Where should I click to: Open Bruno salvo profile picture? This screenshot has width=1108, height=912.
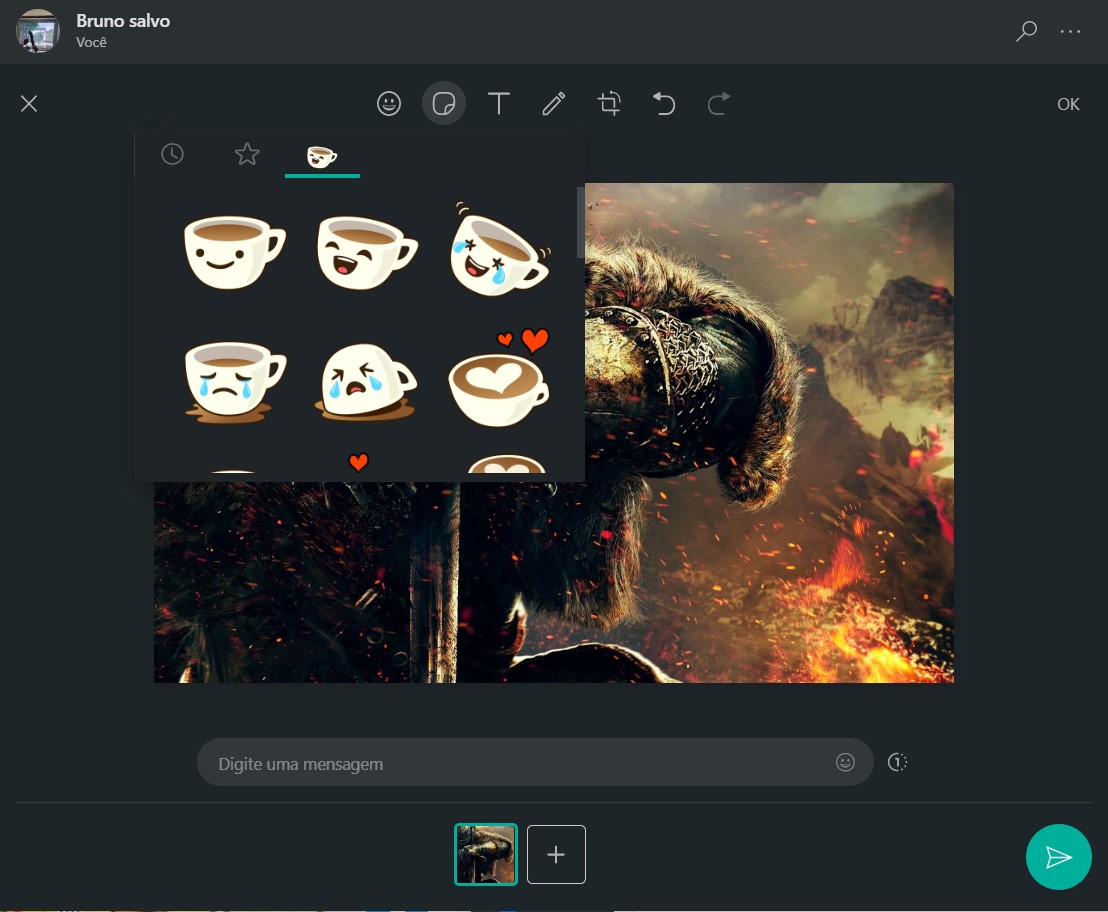(37, 31)
